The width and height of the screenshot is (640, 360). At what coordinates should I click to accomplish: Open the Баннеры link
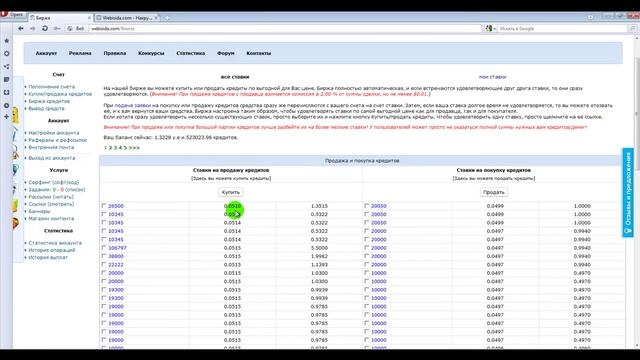click(x=39, y=211)
